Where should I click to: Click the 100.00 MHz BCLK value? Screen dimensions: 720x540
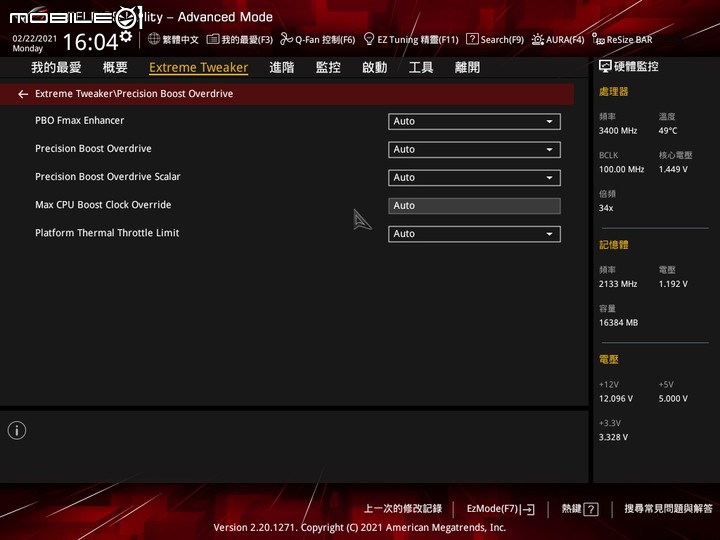621,169
